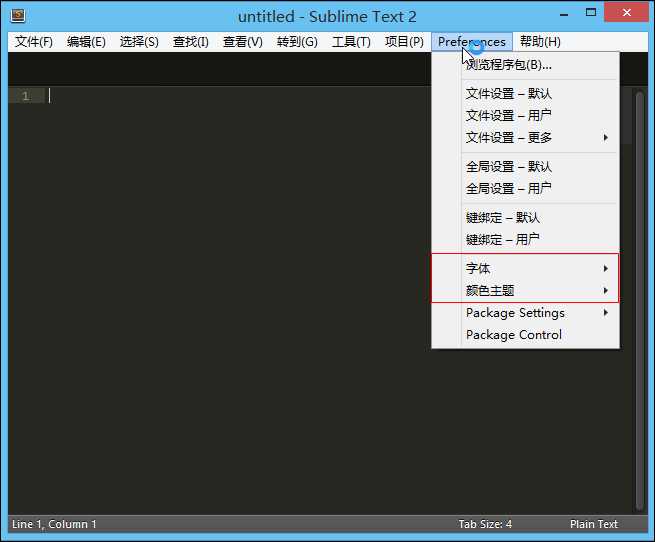Maximize the Sublime Text window
The image size is (655, 542).
(x=591, y=13)
